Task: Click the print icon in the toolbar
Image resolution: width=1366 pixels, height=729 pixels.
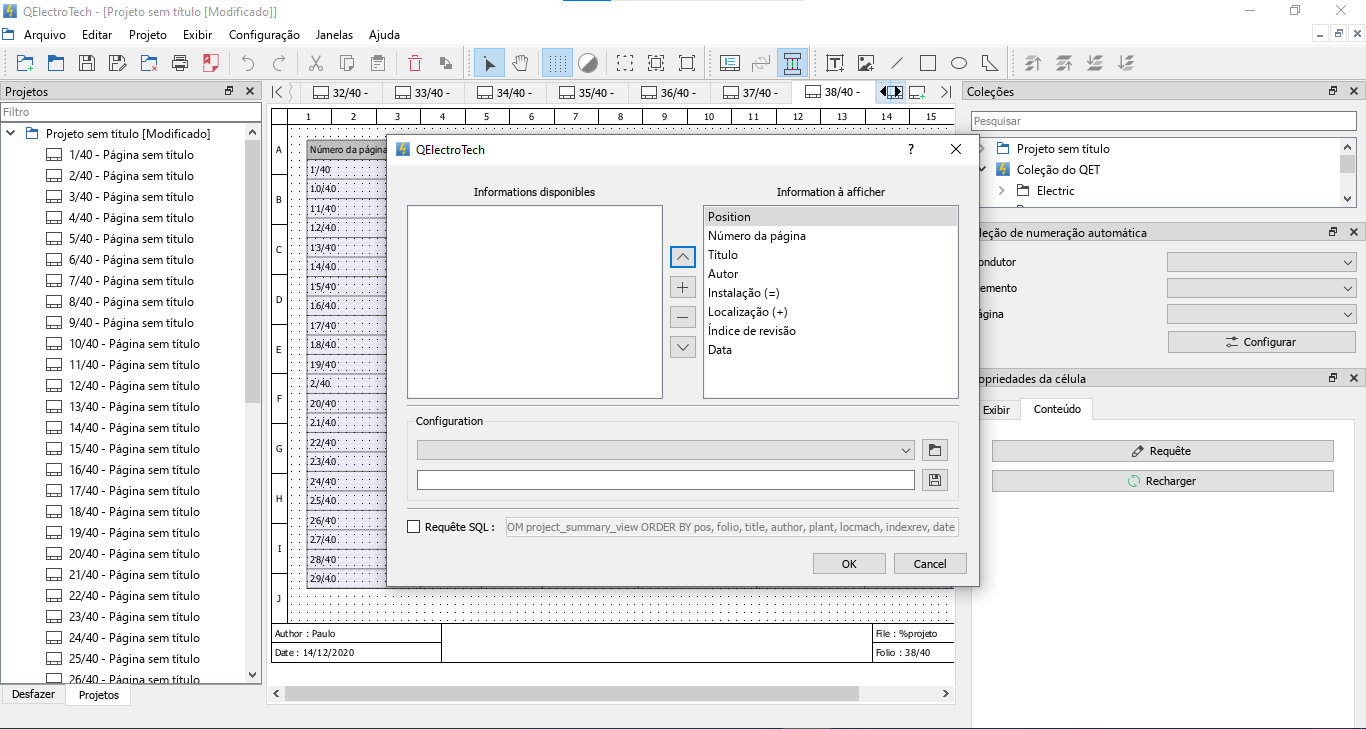Action: [180, 63]
